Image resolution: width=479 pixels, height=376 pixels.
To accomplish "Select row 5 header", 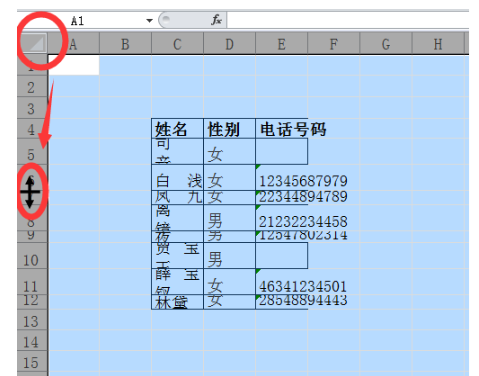I will pos(32,152).
